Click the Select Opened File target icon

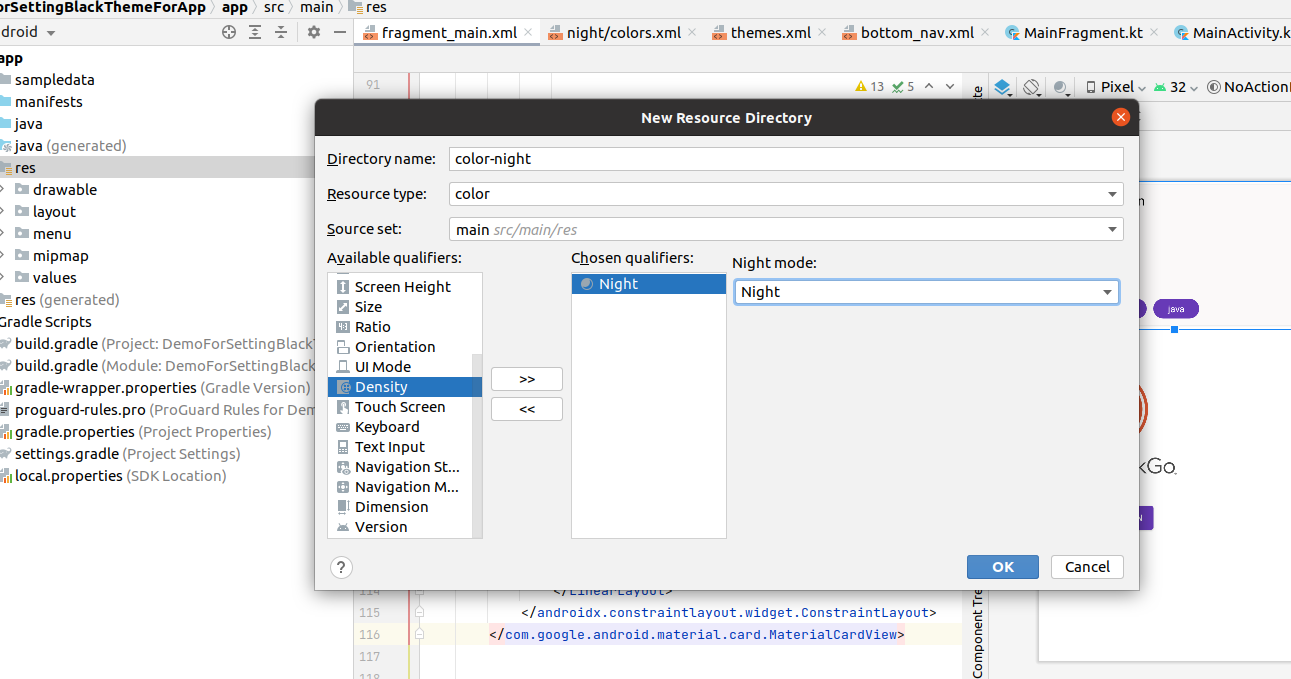click(x=229, y=32)
